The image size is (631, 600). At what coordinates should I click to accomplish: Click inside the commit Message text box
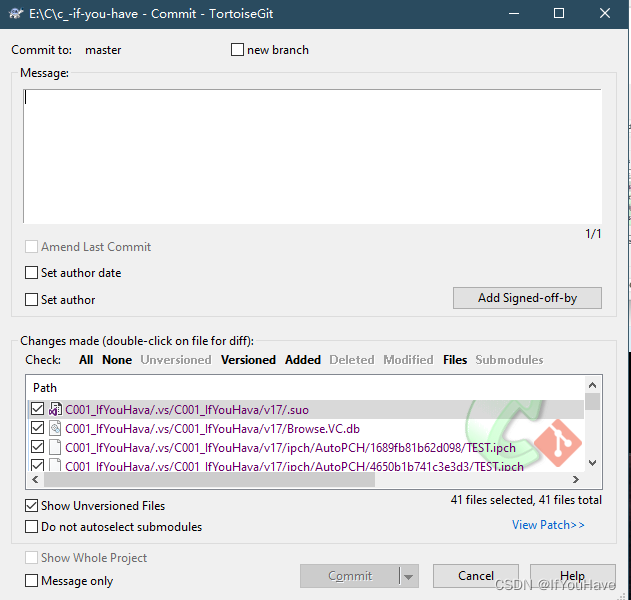(313, 156)
